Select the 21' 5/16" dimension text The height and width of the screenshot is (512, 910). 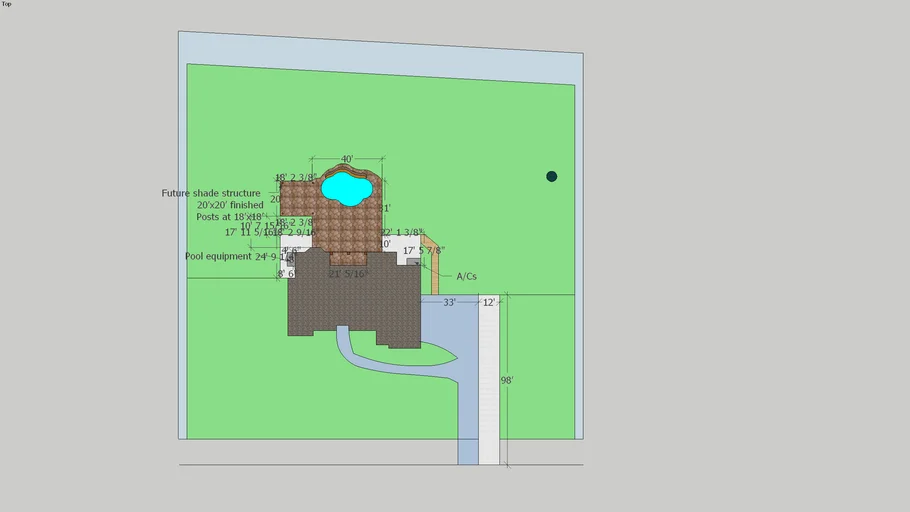pos(349,273)
